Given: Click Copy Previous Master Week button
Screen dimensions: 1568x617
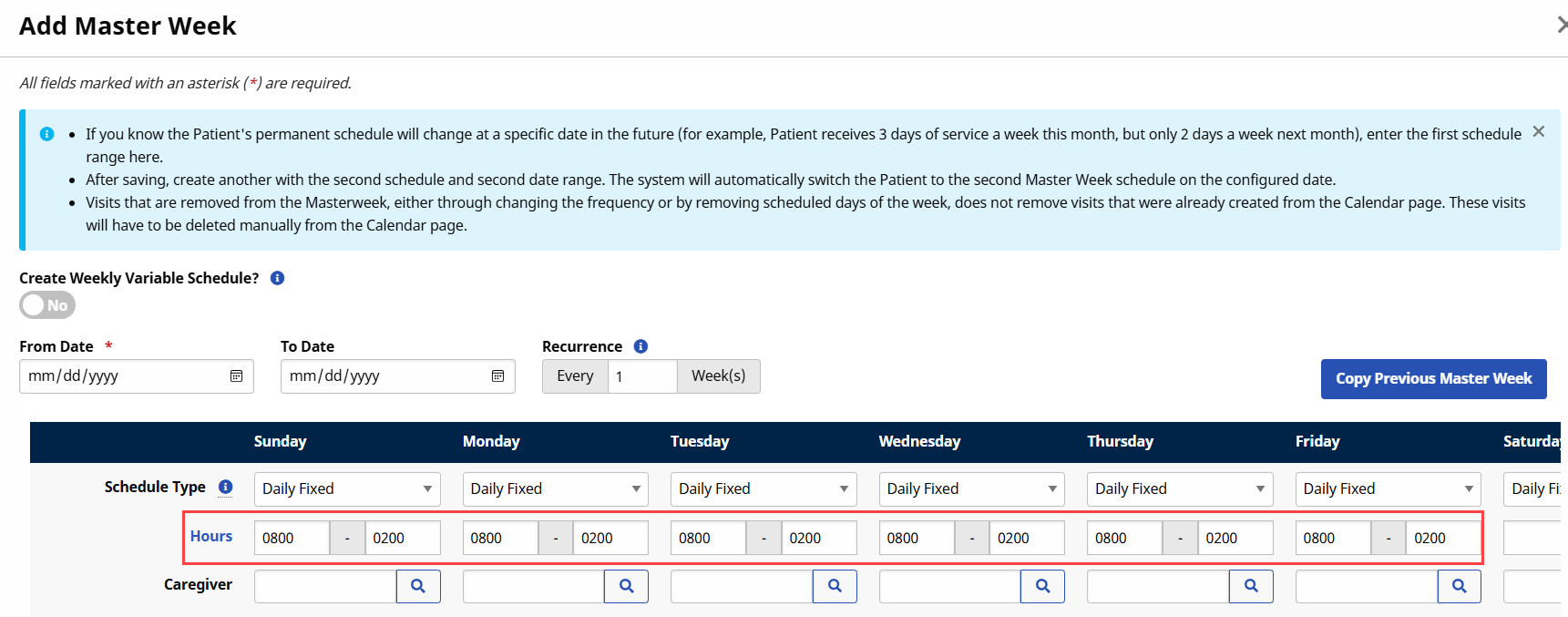Looking at the screenshot, I should [1433, 379].
